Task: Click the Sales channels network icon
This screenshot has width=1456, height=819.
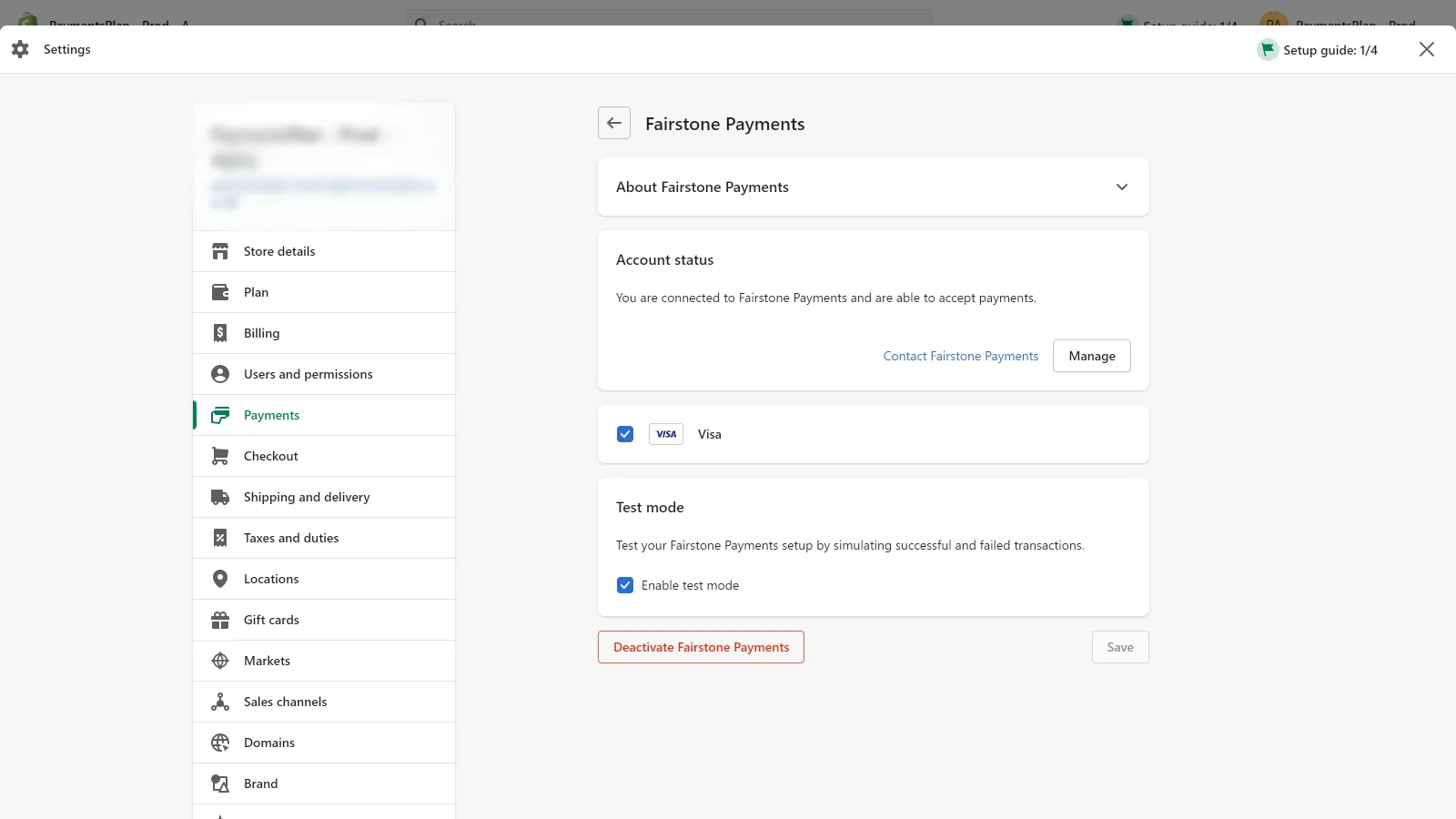Action: (220, 702)
